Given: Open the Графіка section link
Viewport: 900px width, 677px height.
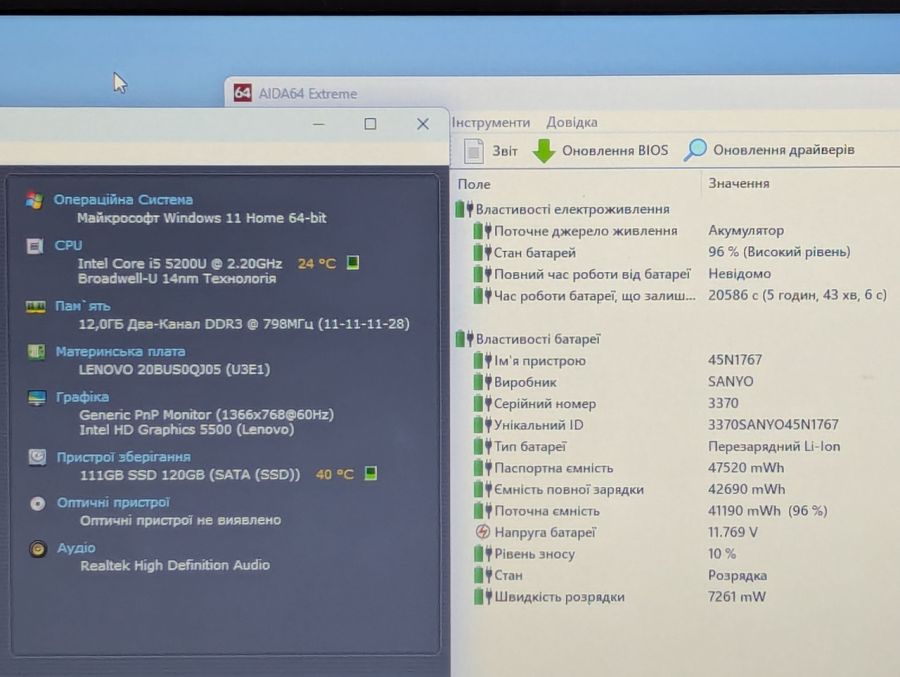Looking at the screenshot, I should click(x=83, y=397).
